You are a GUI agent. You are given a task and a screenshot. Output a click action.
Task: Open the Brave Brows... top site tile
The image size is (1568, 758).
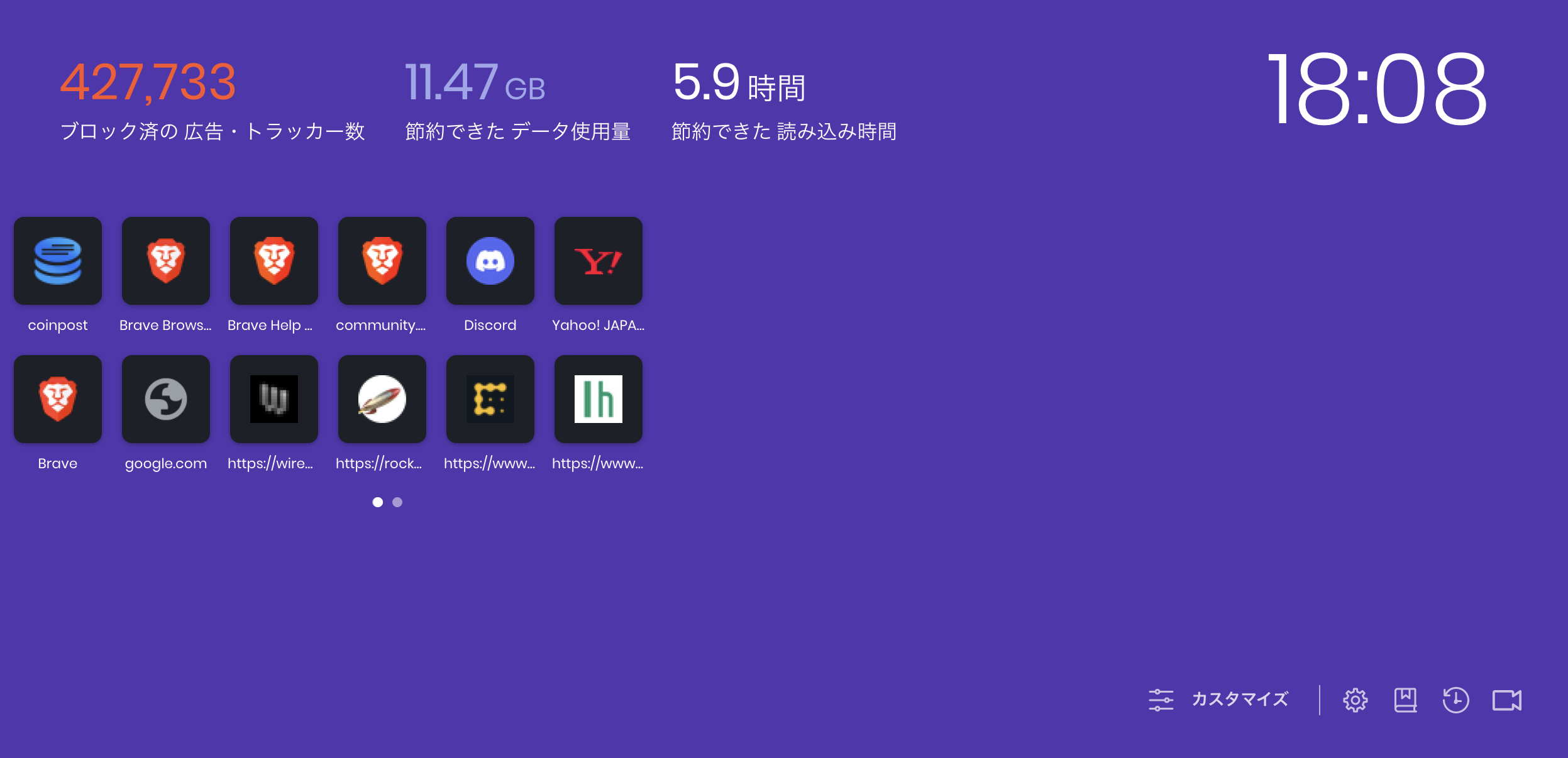click(x=166, y=261)
